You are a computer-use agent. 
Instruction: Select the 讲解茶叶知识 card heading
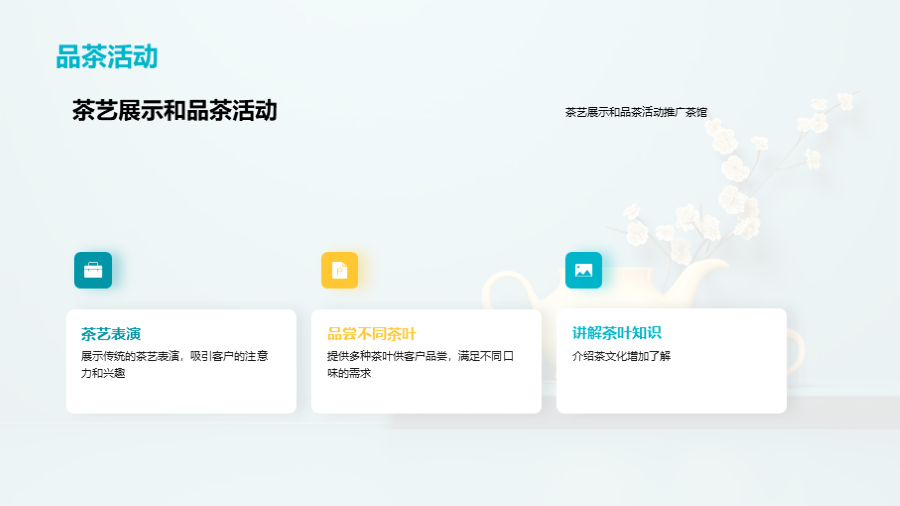616,333
